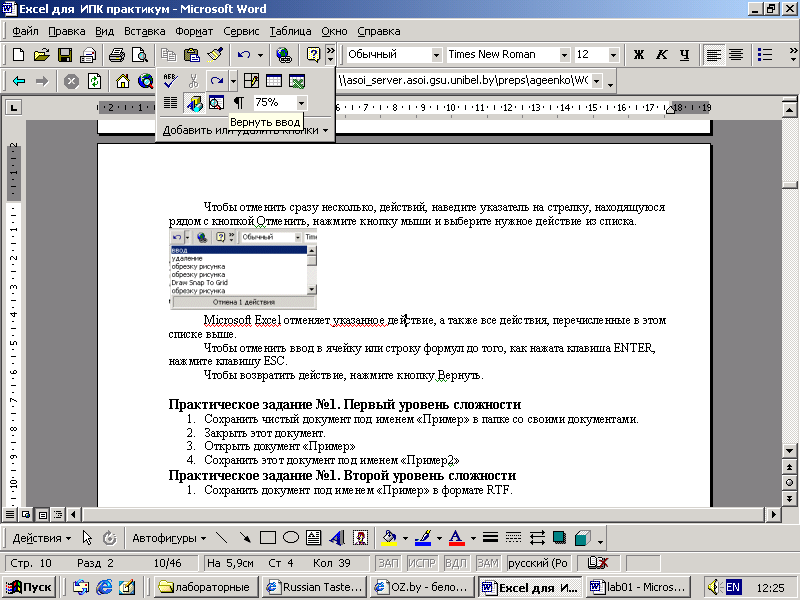This screenshot has width=800, height=600.
Task: Open the Правка menu
Action: tap(67, 31)
